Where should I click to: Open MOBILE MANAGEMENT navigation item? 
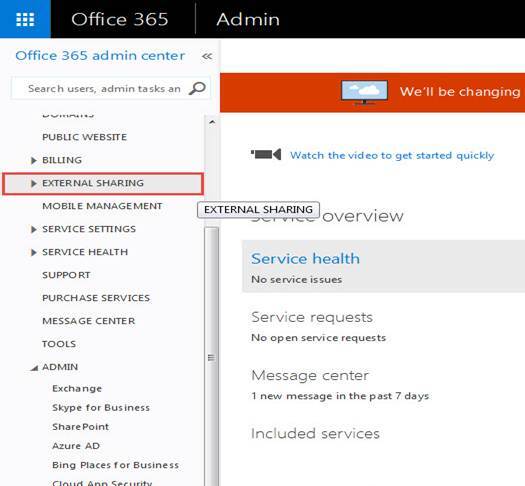point(102,206)
